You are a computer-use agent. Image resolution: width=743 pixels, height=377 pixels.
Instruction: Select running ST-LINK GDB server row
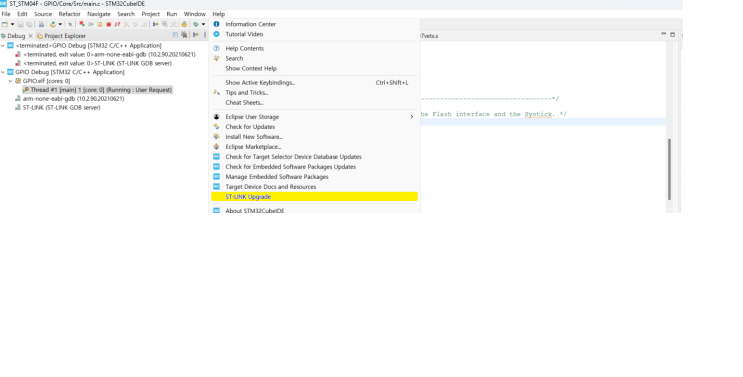[58, 108]
